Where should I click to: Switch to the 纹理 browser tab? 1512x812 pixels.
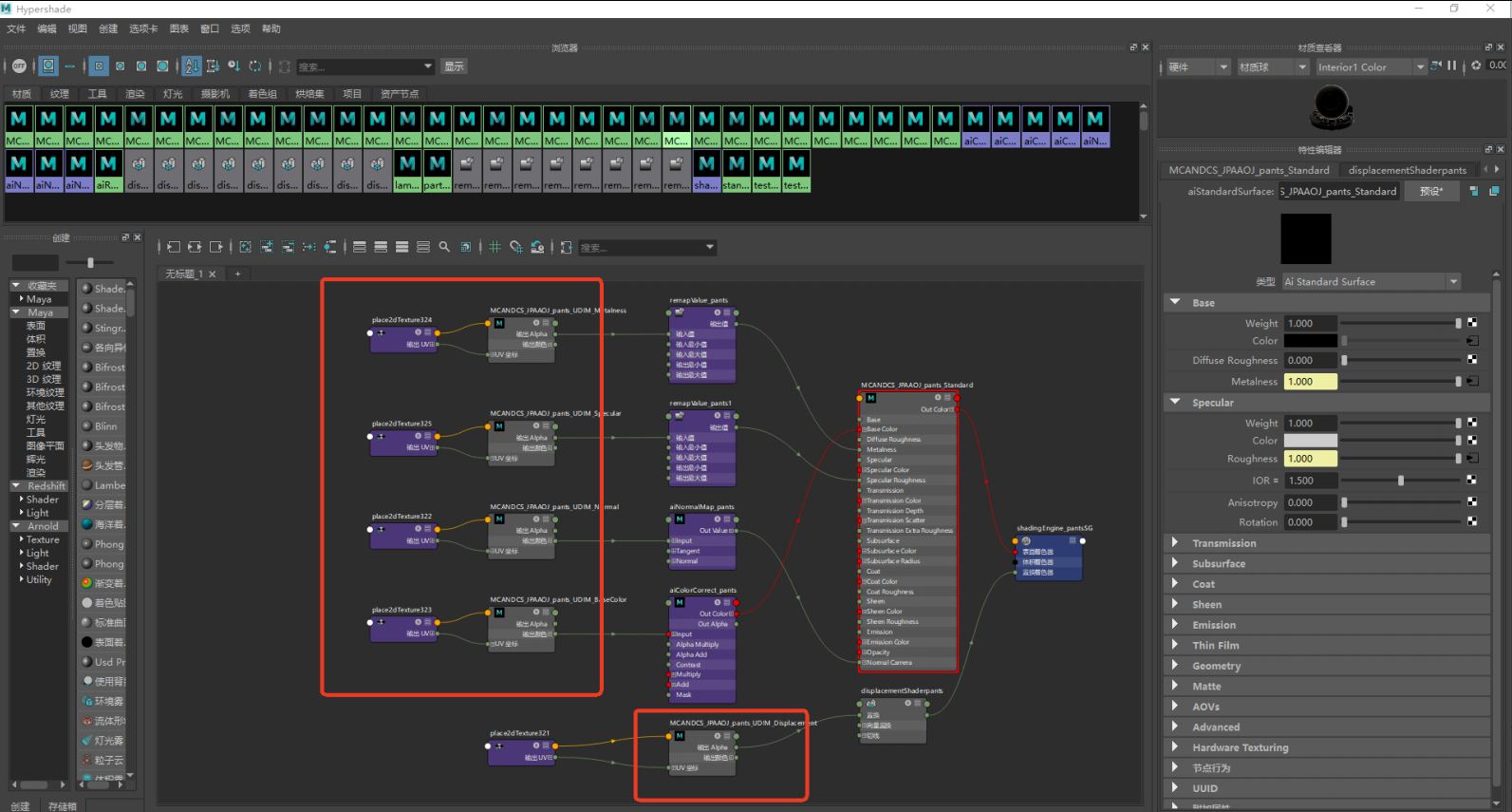coord(60,94)
